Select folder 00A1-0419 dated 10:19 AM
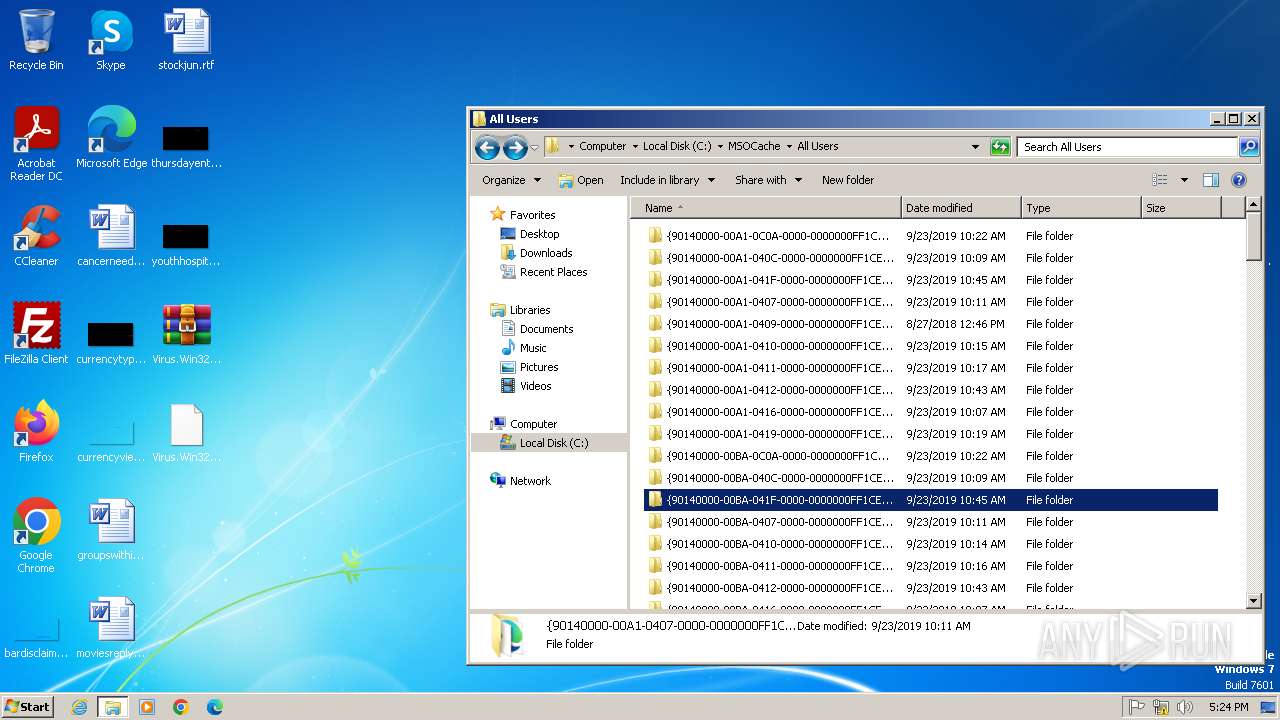The image size is (1280, 720). click(930, 434)
